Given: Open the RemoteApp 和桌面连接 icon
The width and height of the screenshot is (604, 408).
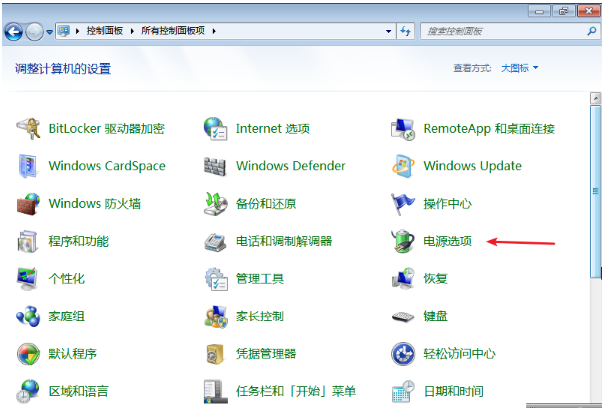Looking at the screenshot, I should pos(403,129).
